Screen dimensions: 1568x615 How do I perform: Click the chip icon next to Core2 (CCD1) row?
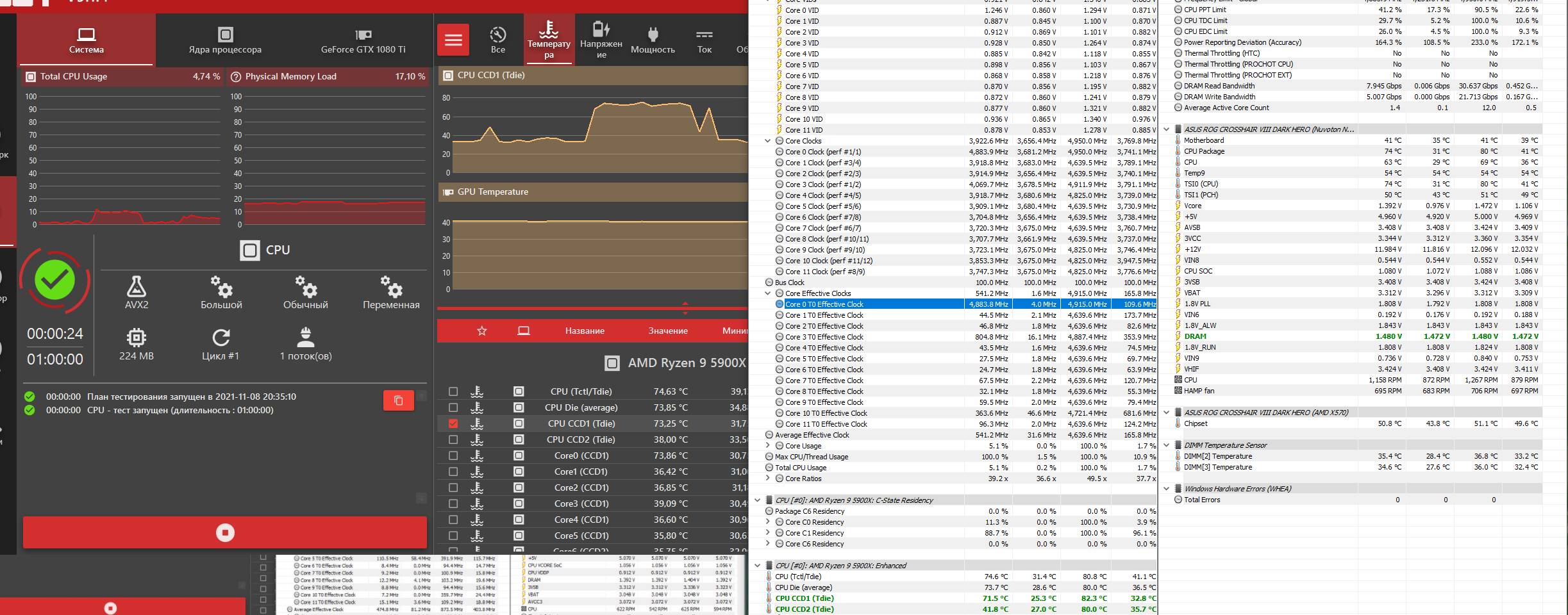click(x=519, y=488)
